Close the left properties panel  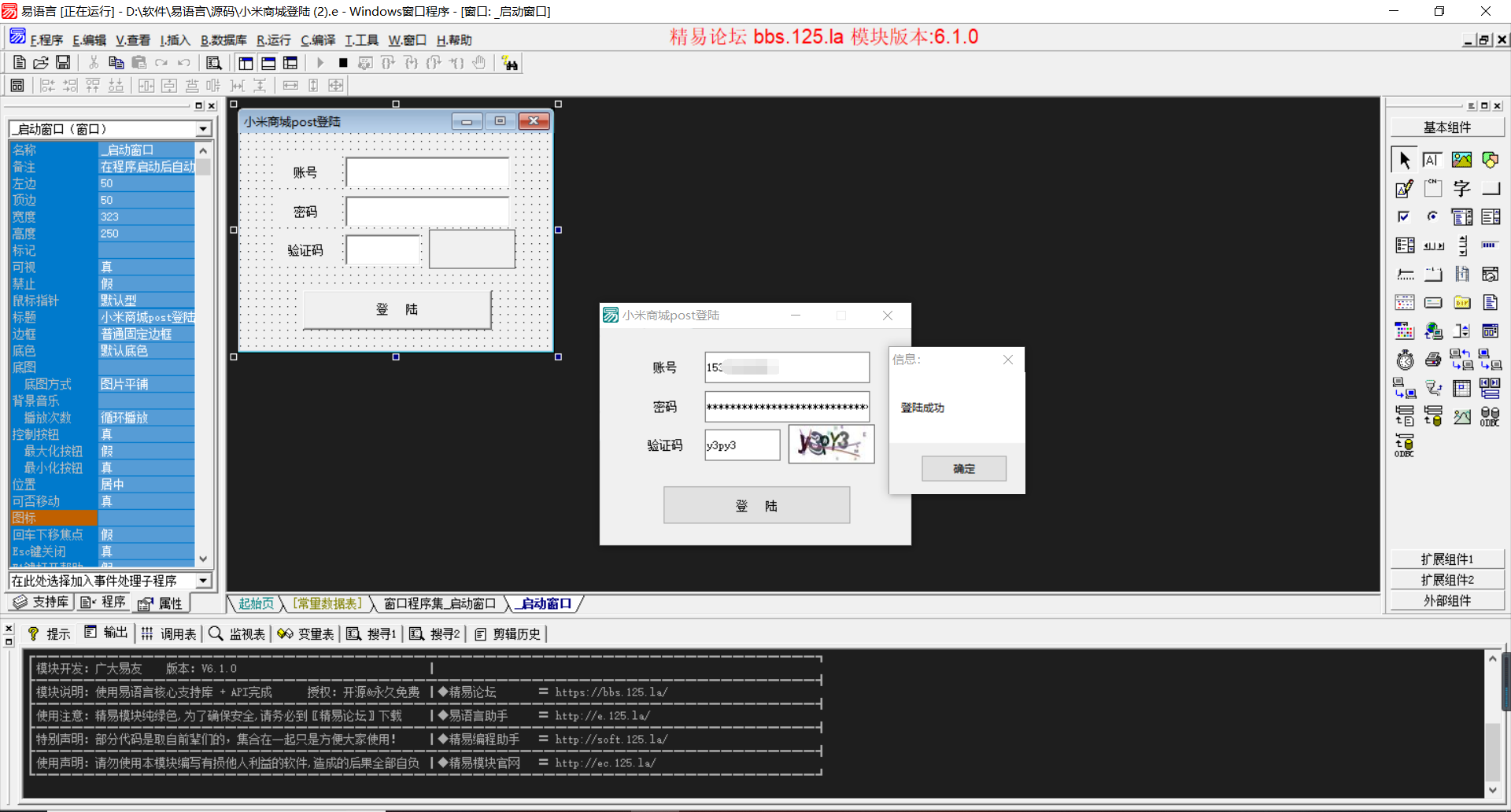[x=211, y=105]
